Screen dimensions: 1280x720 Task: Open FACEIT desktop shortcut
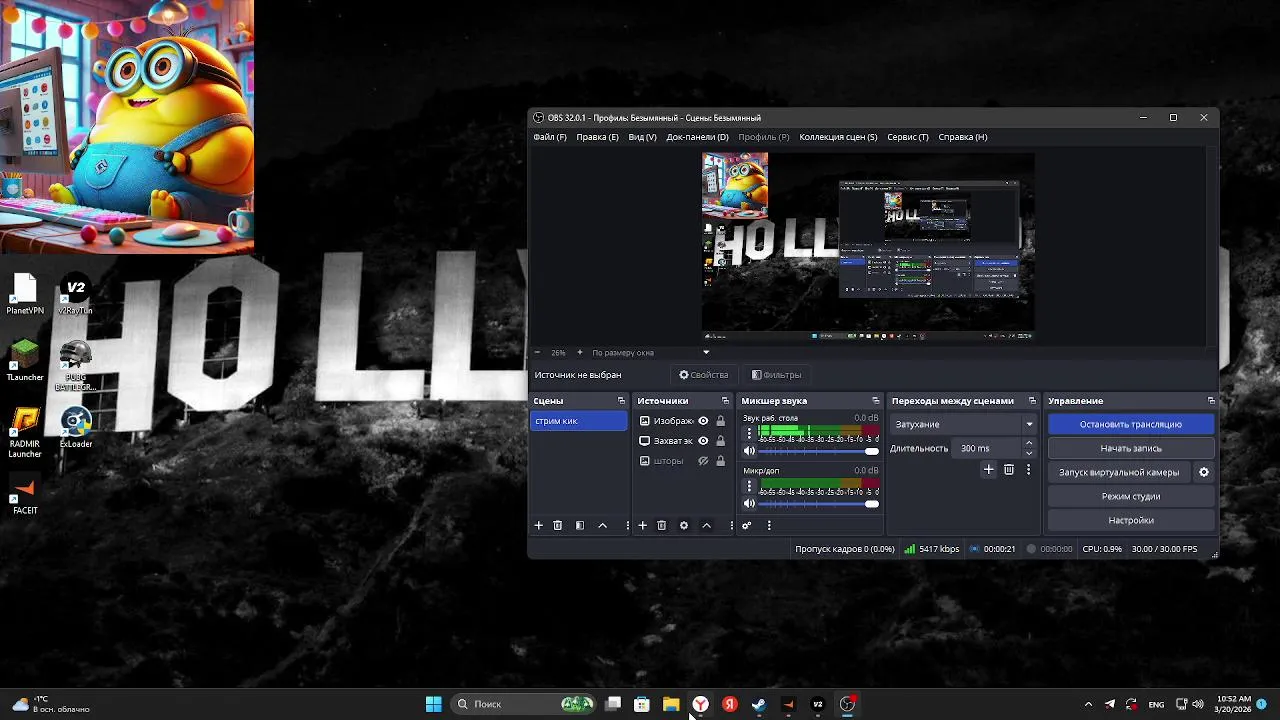click(x=25, y=496)
